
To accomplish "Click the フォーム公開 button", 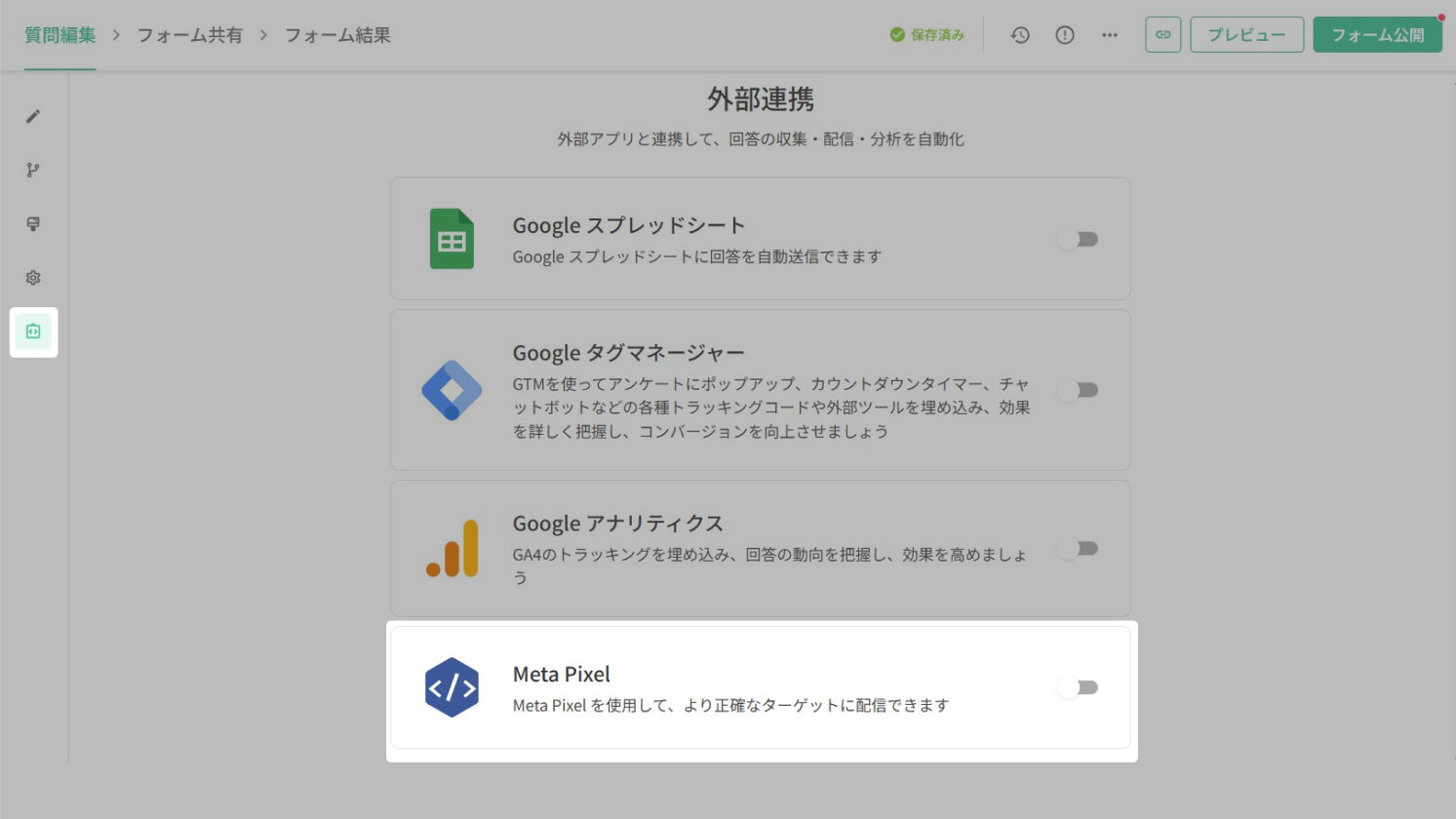I will pos(1377,35).
